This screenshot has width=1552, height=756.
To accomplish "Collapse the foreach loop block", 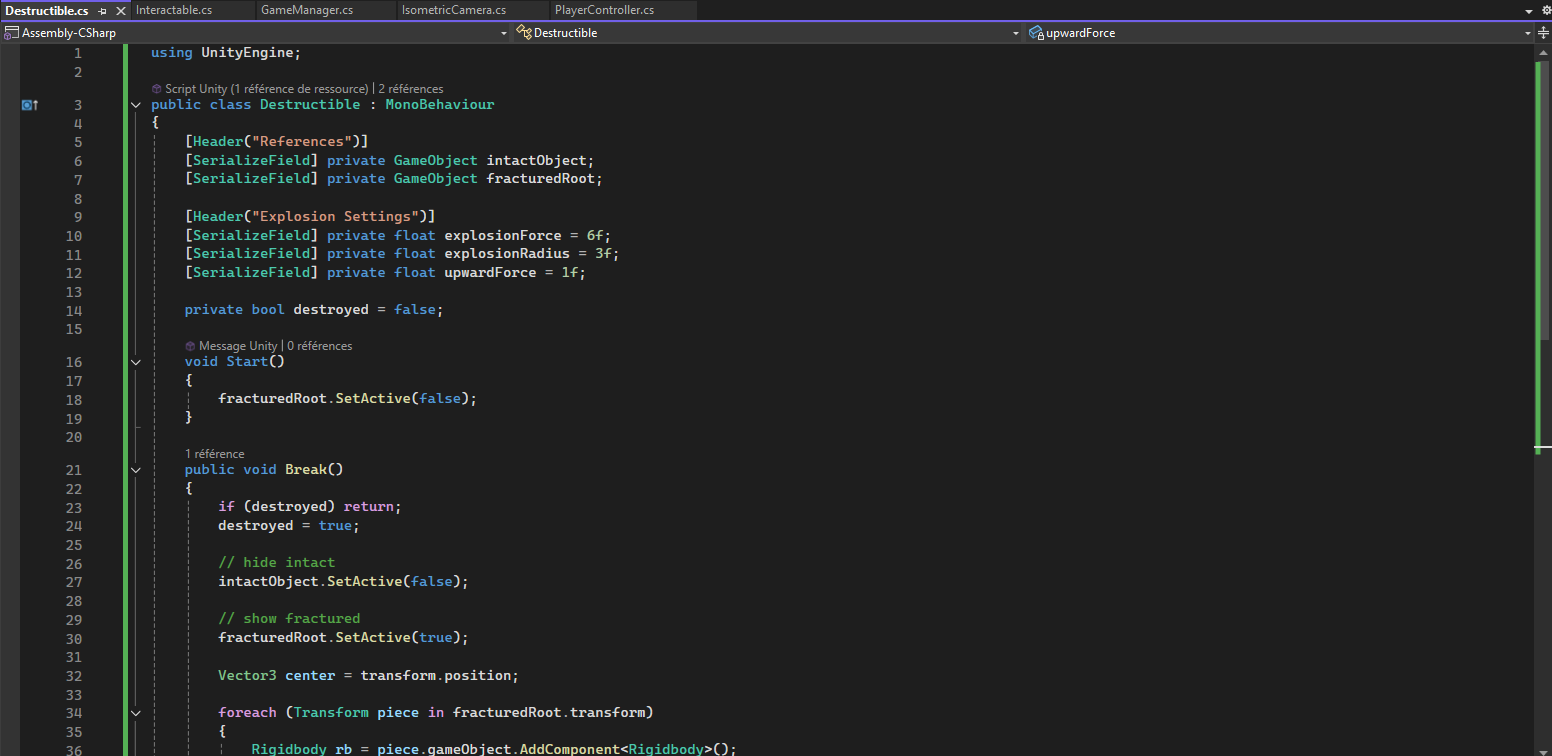I will click(136, 713).
